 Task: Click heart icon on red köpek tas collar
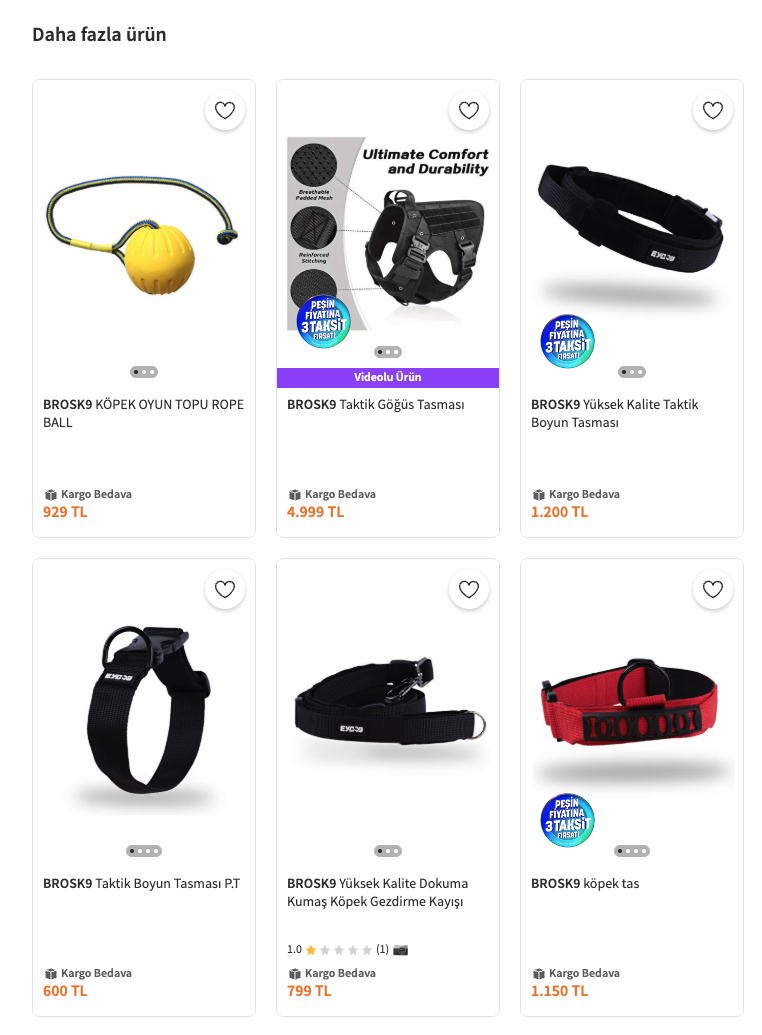click(x=712, y=589)
